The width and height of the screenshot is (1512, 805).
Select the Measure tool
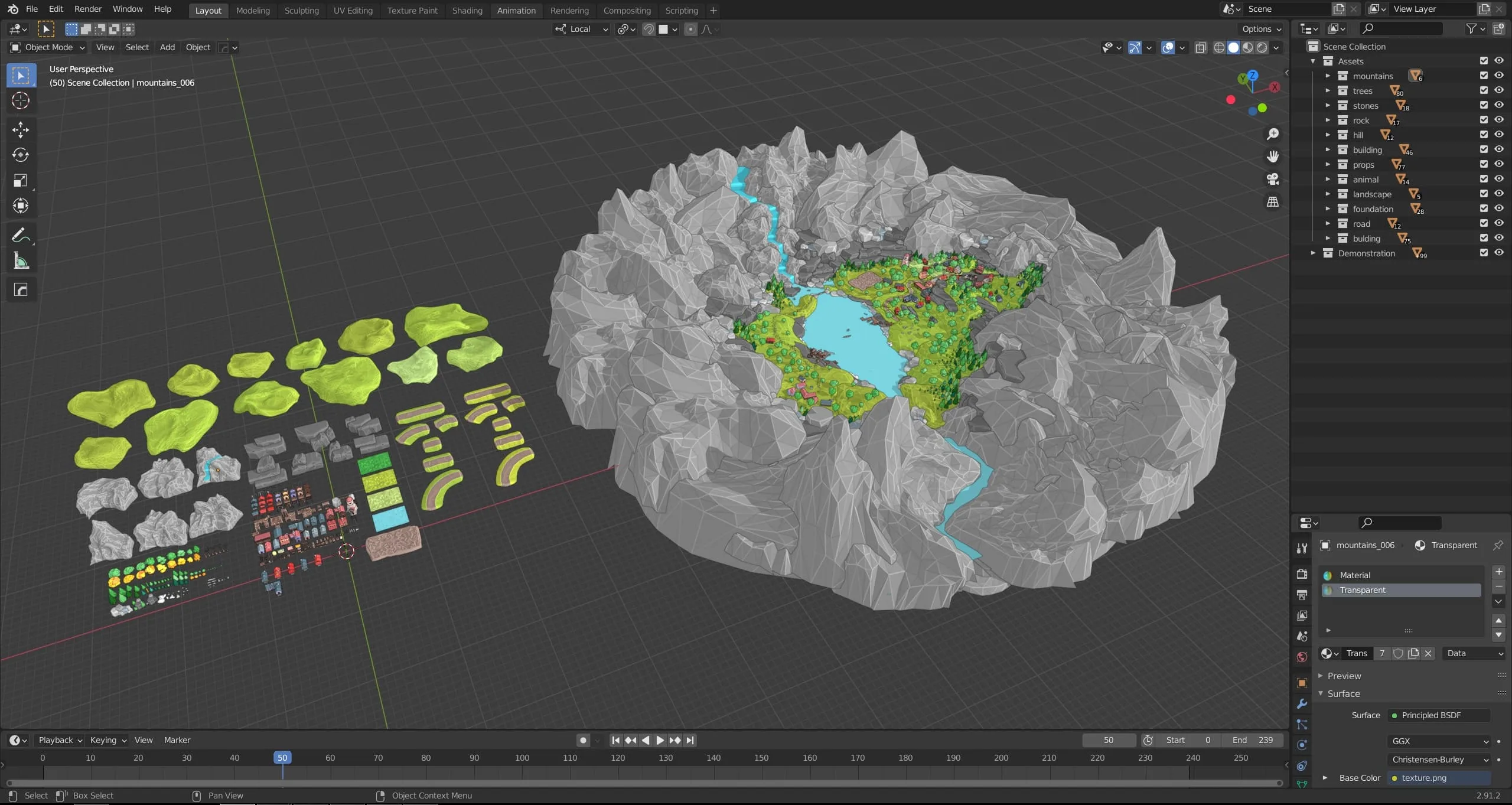pyautogui.click(x=21, y=260)
